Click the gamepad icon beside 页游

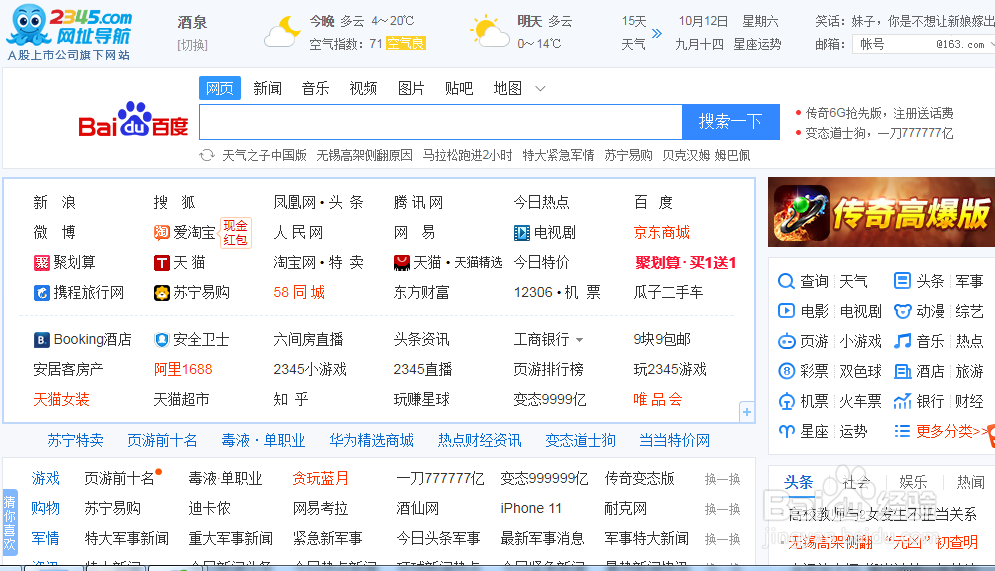pyautogui.click(x=786, y=341)
